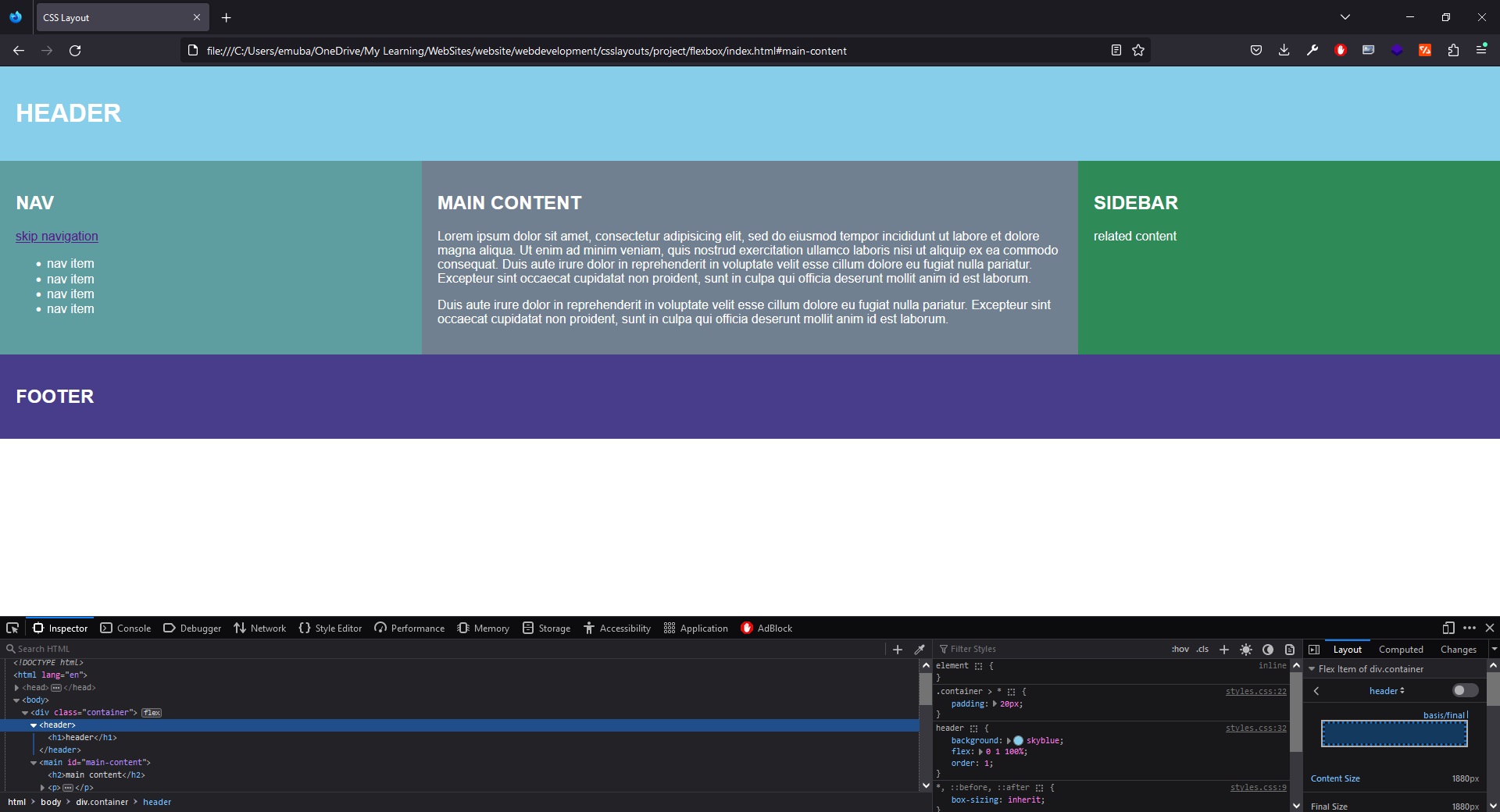1500x812 pixels.
Task: Open the downloads panel
Action: tap(1284, 51)
